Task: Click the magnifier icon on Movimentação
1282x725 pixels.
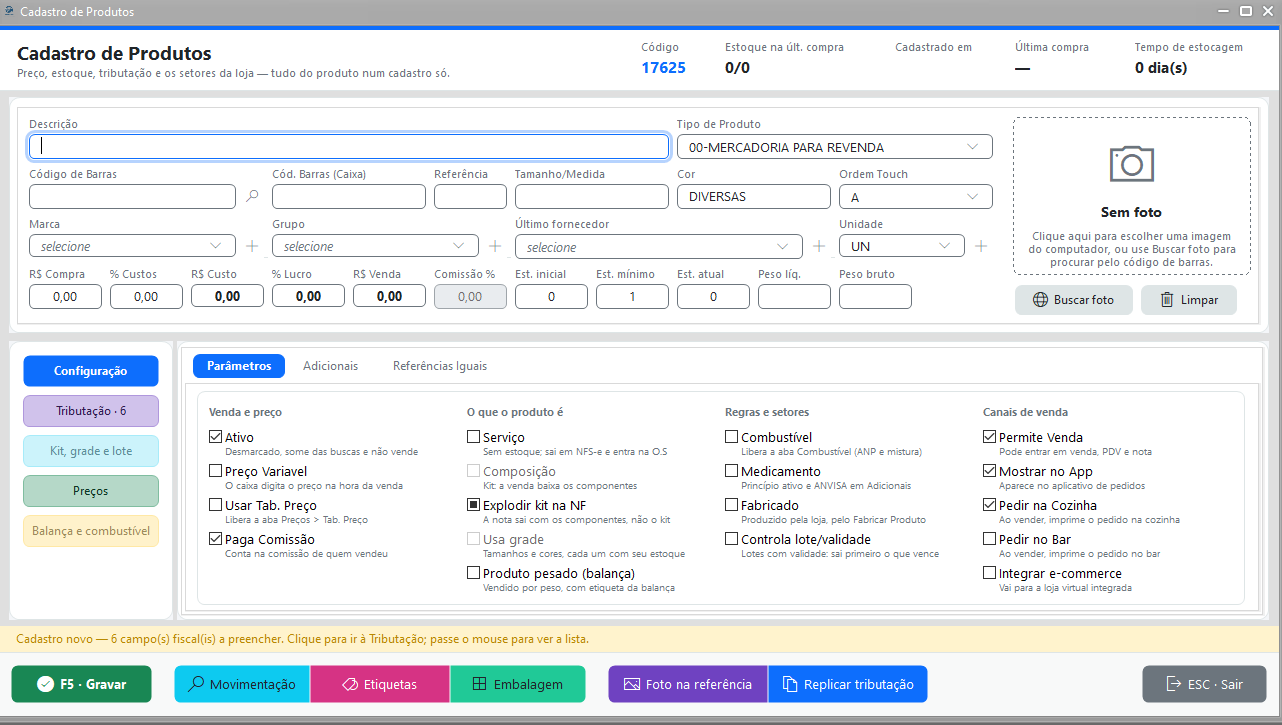Action: (x=197, y=684)
